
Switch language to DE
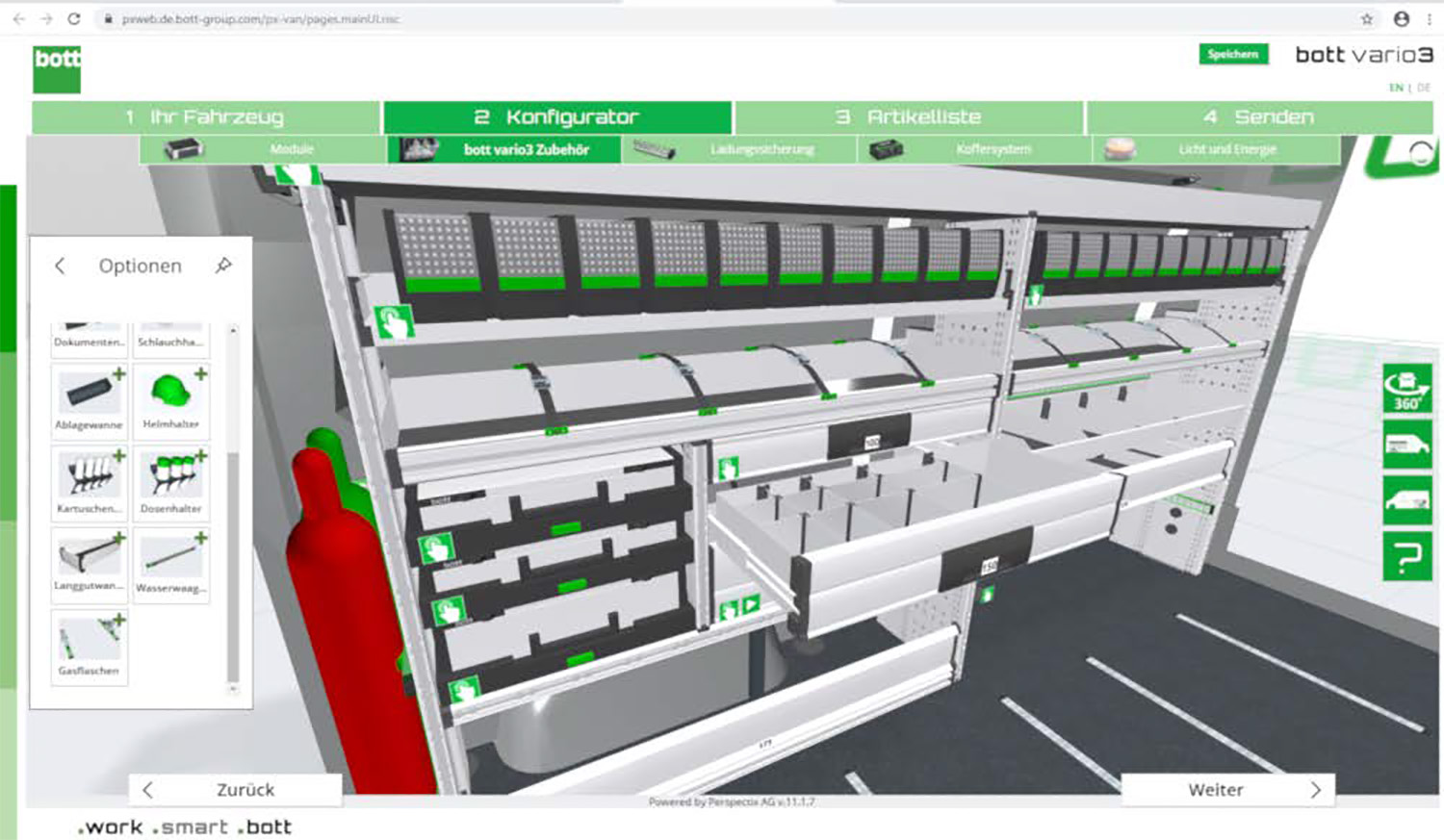1423,88
